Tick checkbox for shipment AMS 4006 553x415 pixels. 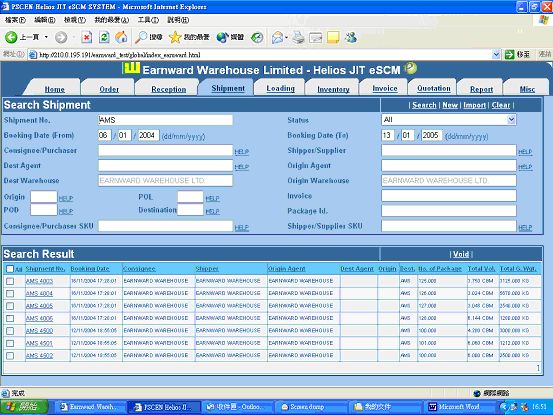10,318
